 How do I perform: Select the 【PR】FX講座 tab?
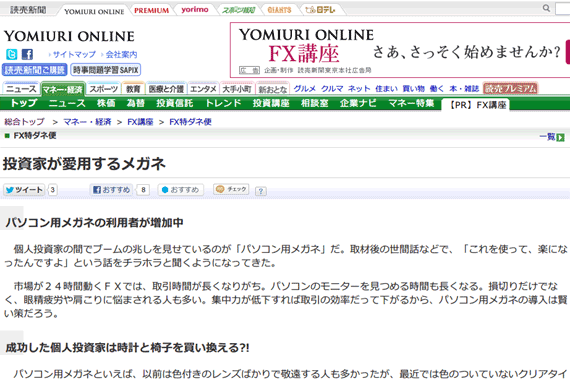pos(476,105)
